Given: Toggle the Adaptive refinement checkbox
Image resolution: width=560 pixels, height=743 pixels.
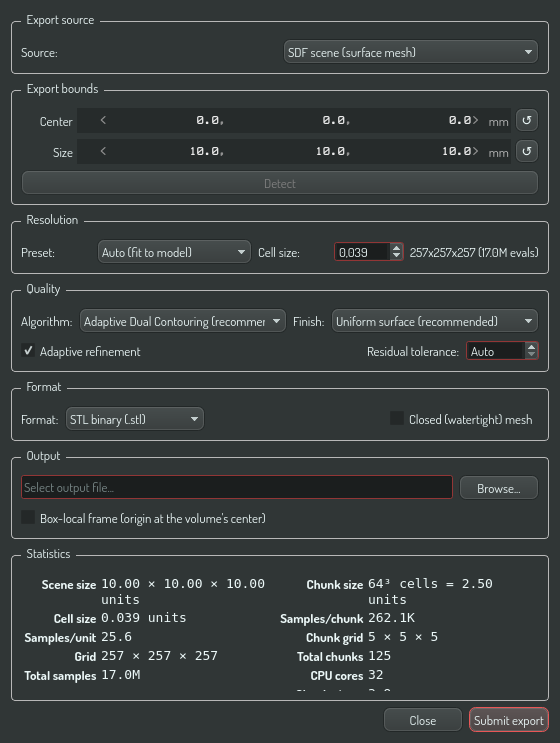Looking at the screenshot, I should point(28,351).
